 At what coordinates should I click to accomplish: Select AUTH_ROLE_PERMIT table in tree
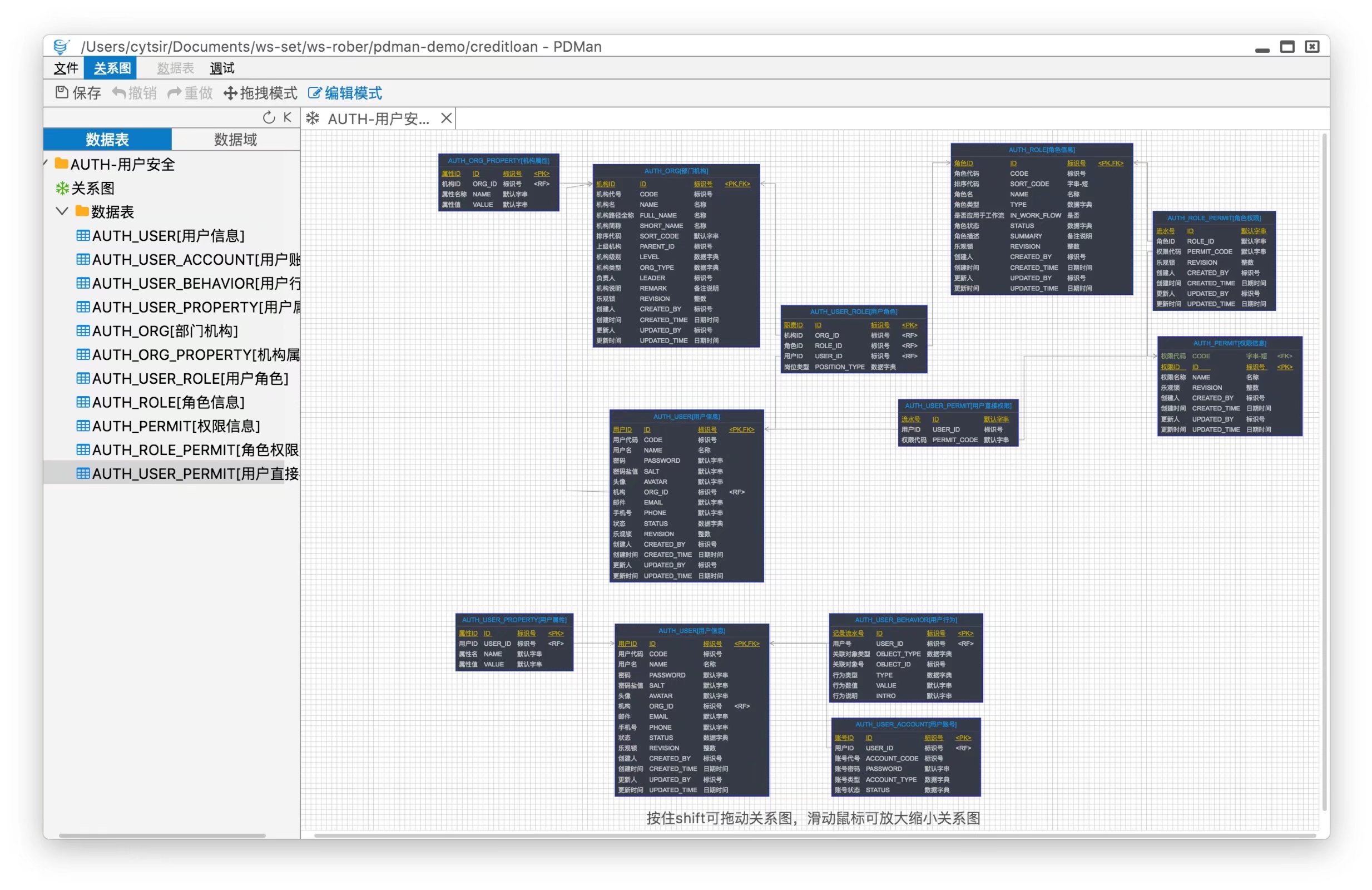pyautogui.click(x=196, y=449)
